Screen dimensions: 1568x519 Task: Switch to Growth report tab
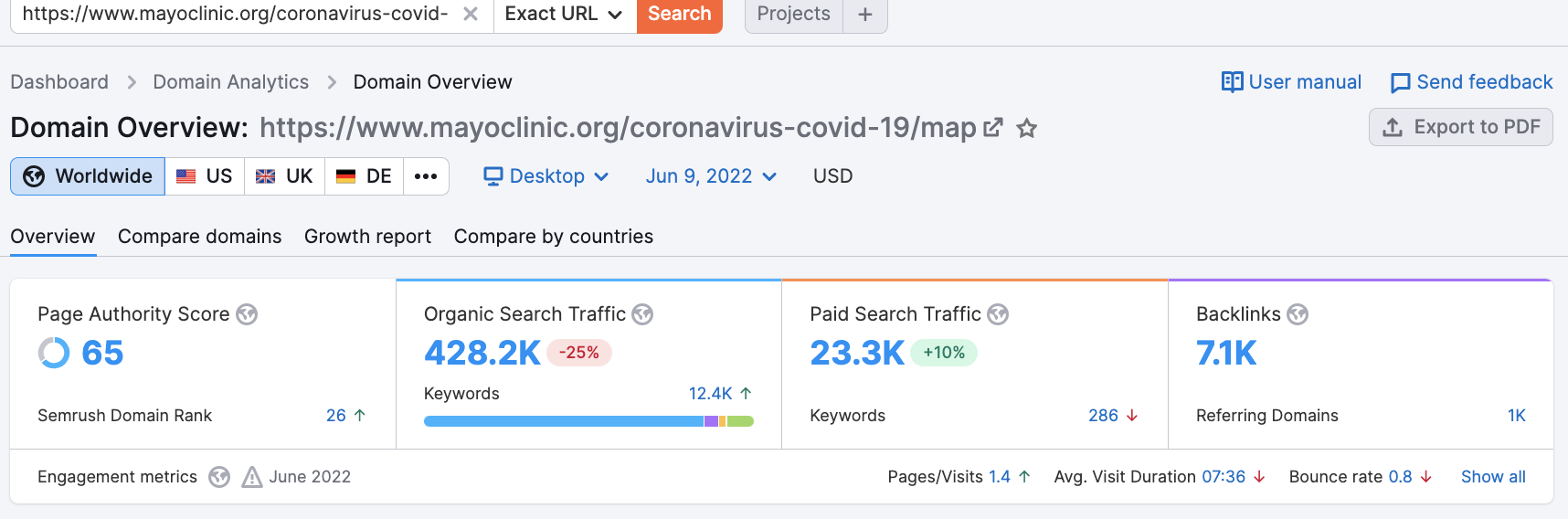coord(367,237)
